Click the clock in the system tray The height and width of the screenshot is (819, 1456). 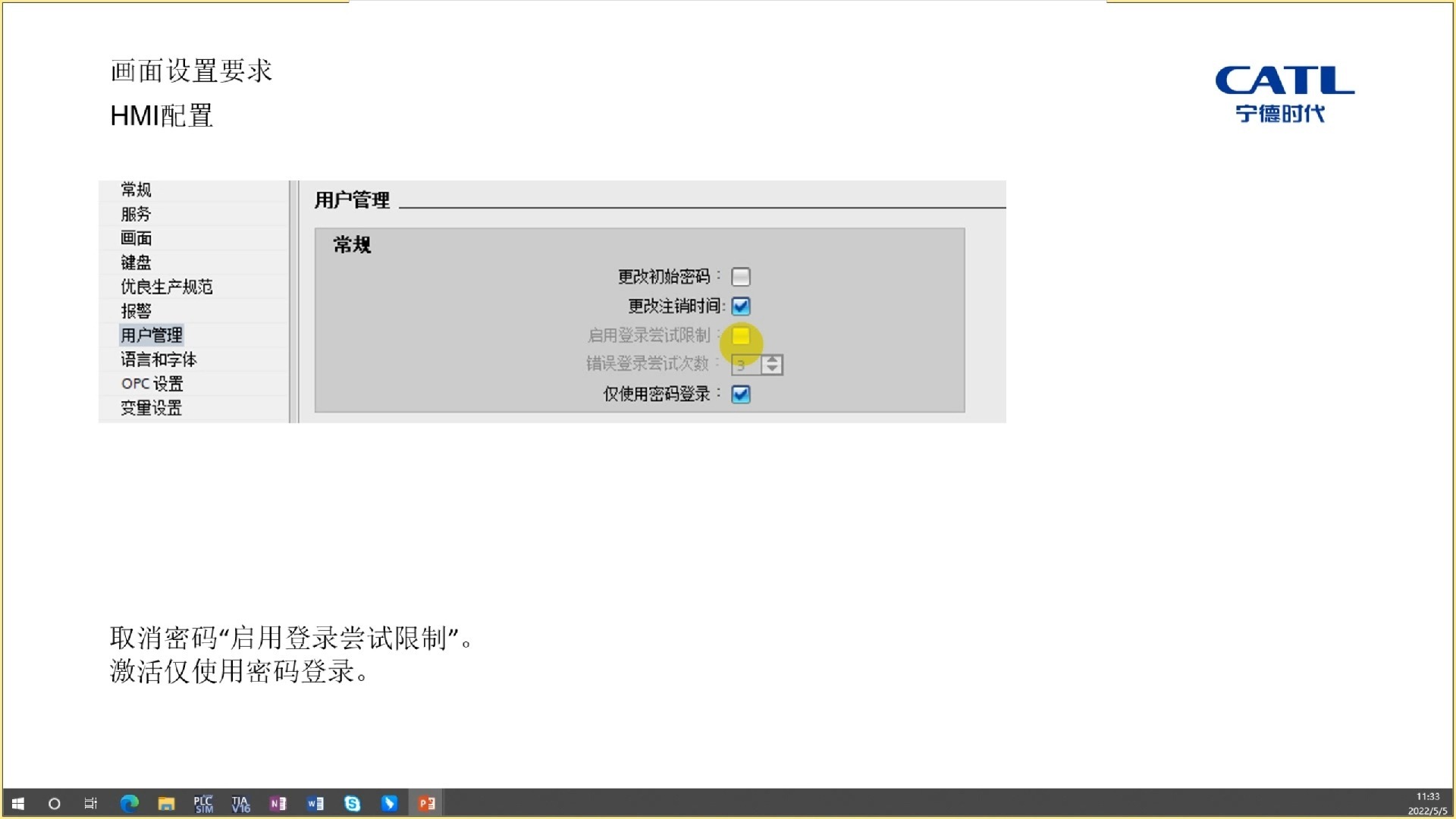coord(1428,802)
